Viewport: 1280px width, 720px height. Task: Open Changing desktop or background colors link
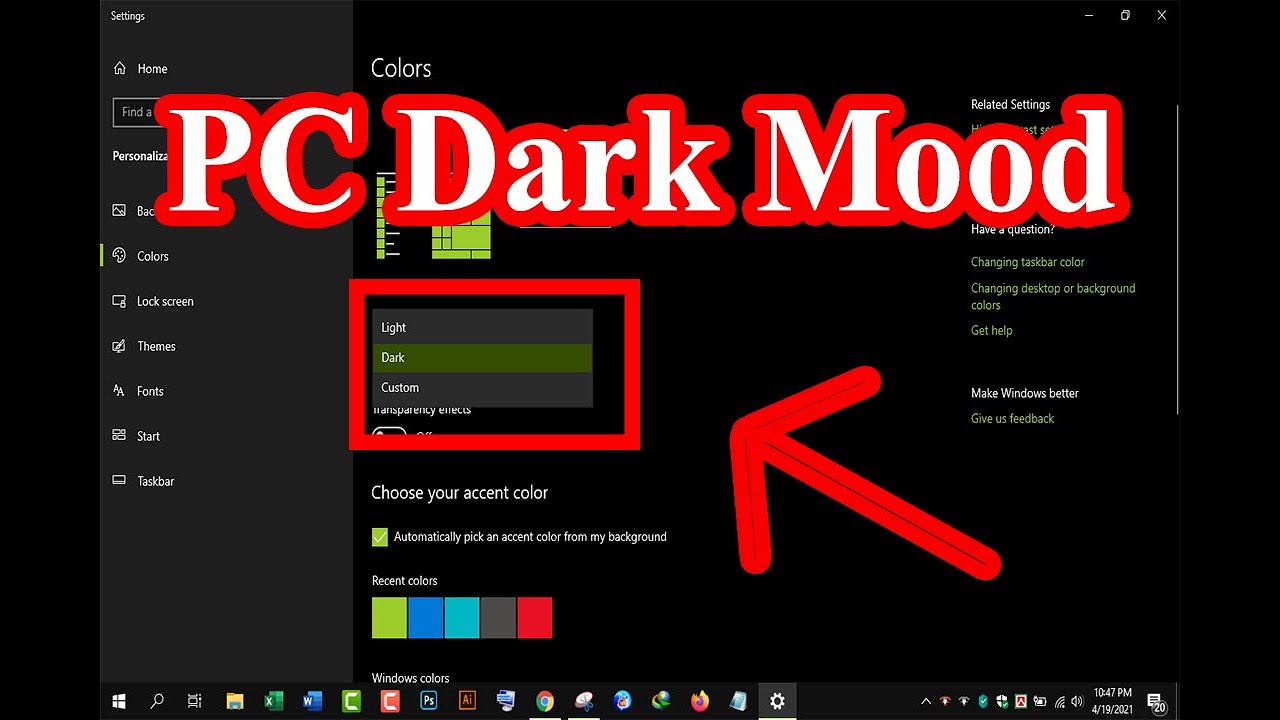click(x=1053, y=297)
